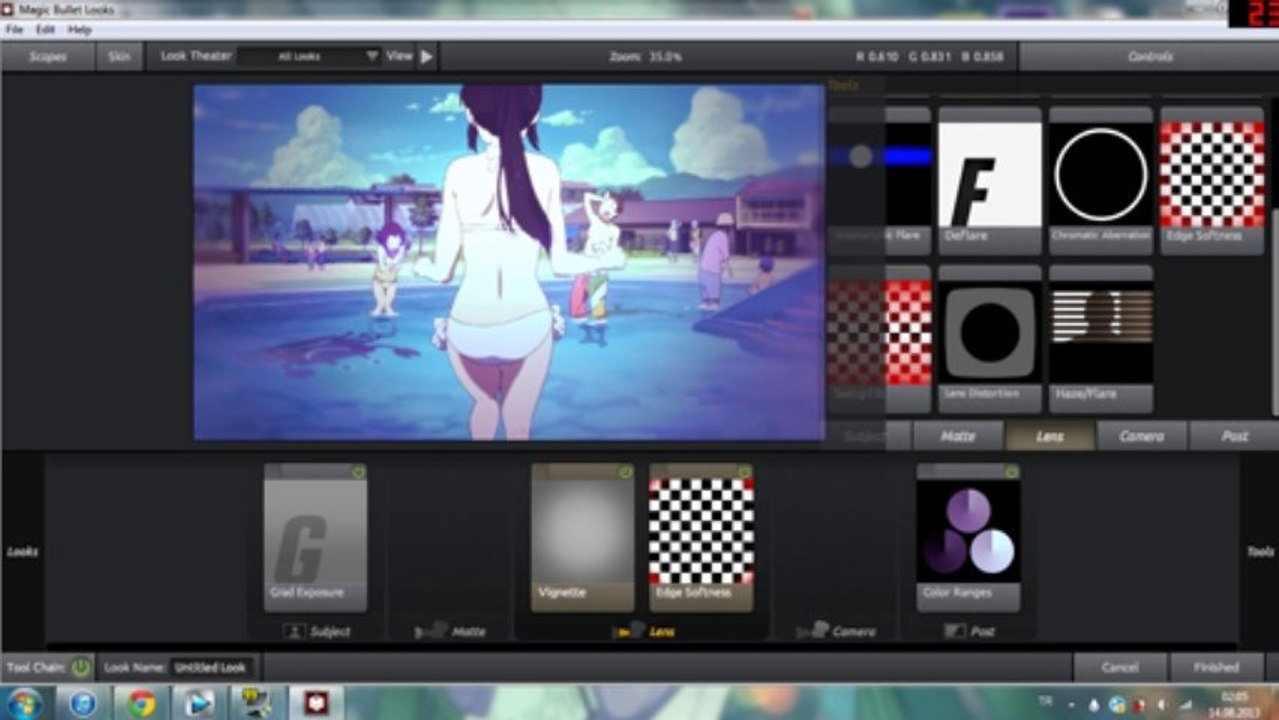The height and width of the screenshot is (720, 1279).
Task: Open the Help menu
Action: (x=79, y=30)
